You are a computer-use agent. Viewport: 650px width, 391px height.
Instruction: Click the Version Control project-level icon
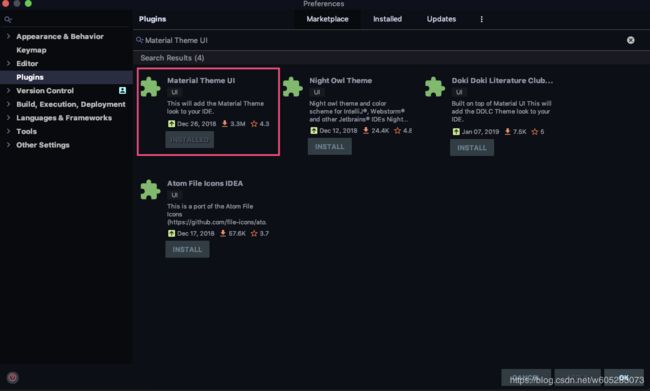click(122, 90)
